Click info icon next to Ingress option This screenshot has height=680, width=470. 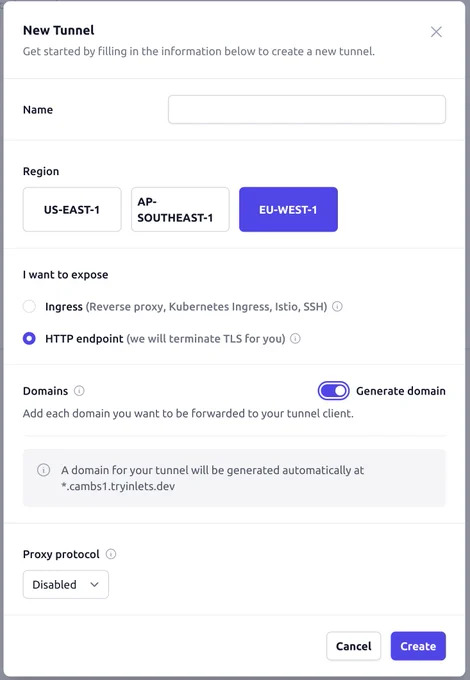coord(337,307)
